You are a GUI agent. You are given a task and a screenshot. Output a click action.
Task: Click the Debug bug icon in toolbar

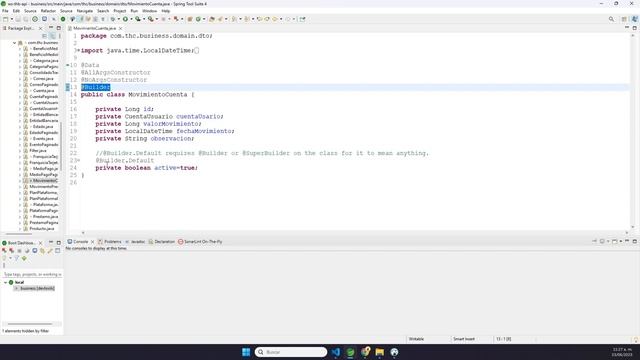pyautogui.click(x=113, y=19)
